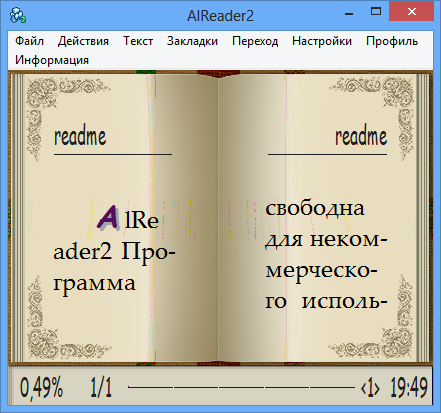Screen dimensions: 441x413
Task: Click the word свободна on right page
Action: (x=315, y=209)
